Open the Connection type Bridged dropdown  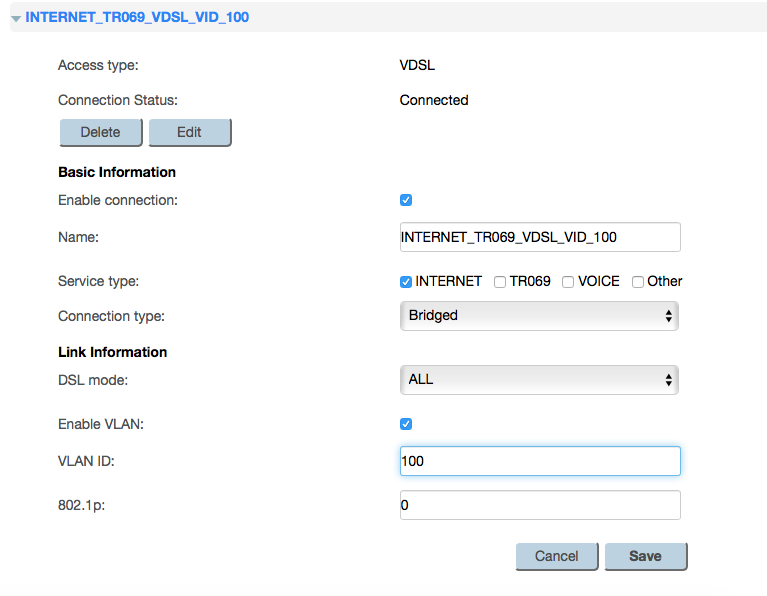click(539, 316)
